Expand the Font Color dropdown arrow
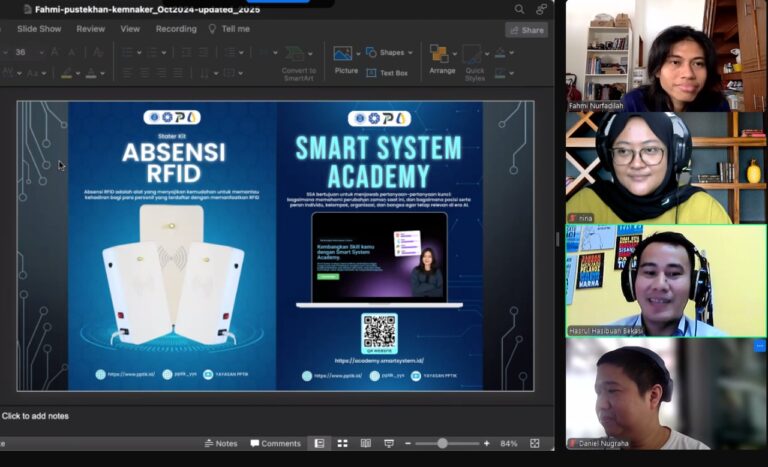 pyautogui.click(x=102, y=74)
